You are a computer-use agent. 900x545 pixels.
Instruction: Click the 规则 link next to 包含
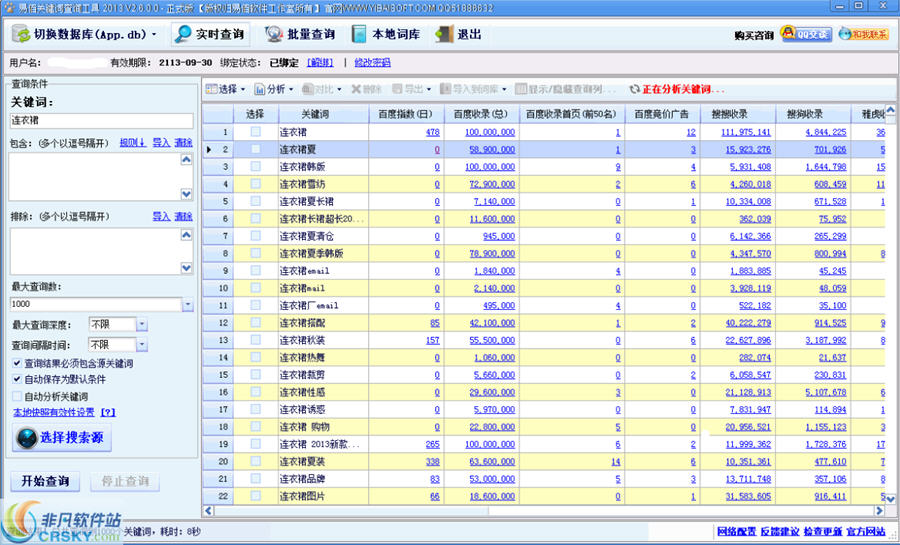(x=133, y=142)
